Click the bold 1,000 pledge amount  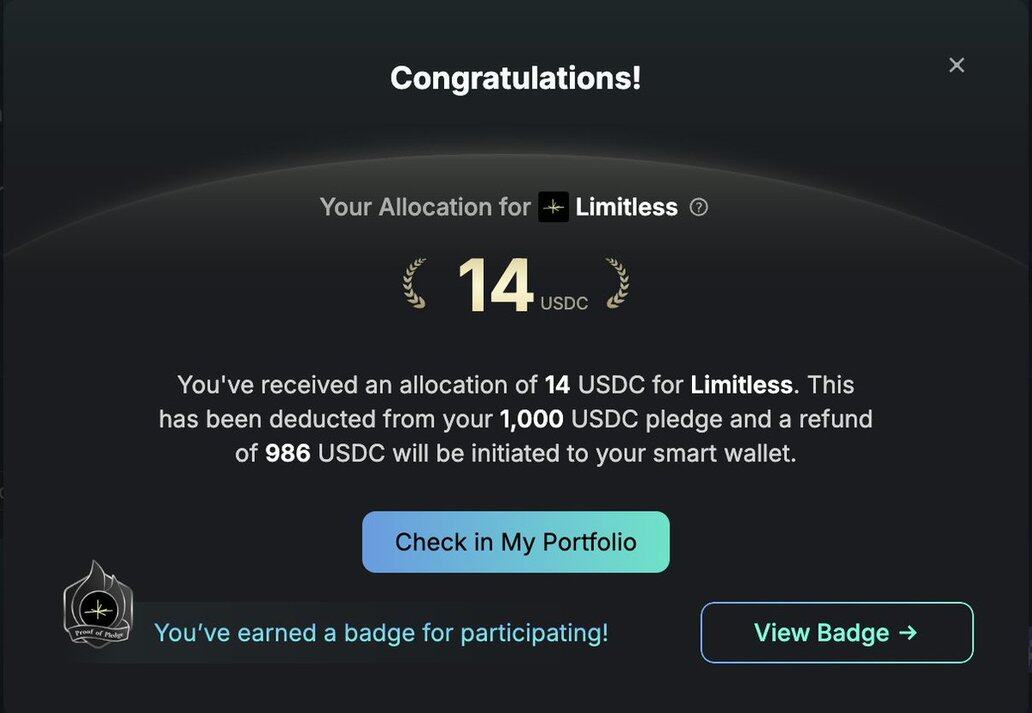533,419
